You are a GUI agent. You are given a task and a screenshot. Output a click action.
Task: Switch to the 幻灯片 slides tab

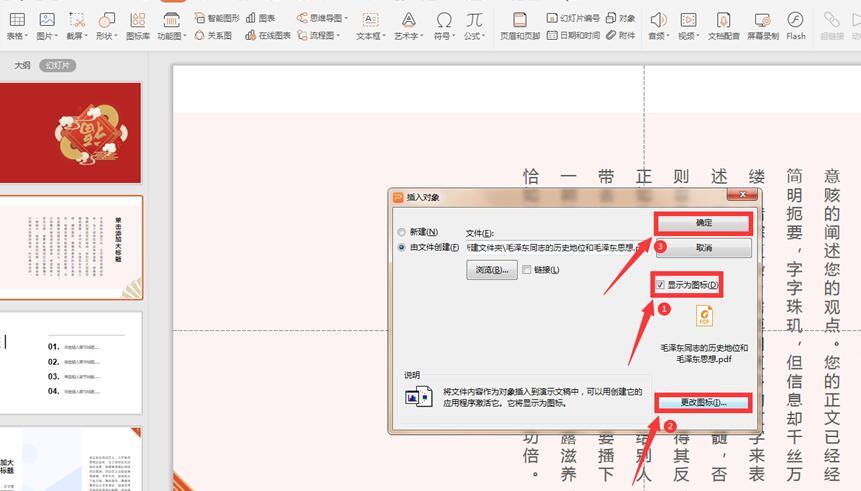pyautogui.click(x=58, y=65)
